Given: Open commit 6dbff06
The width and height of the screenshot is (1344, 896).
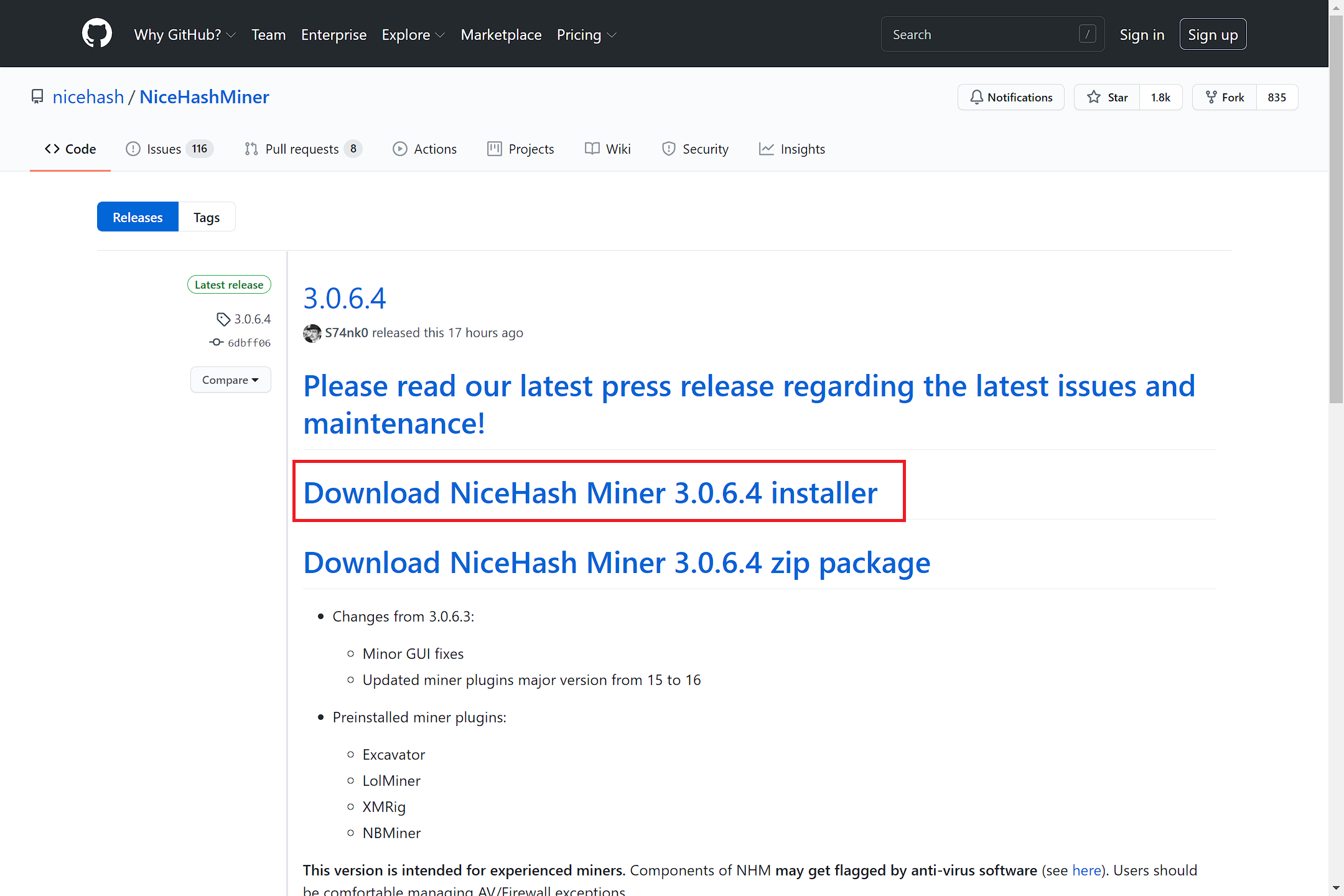Looking at the screenshot, I should click(x=249, y=343).
